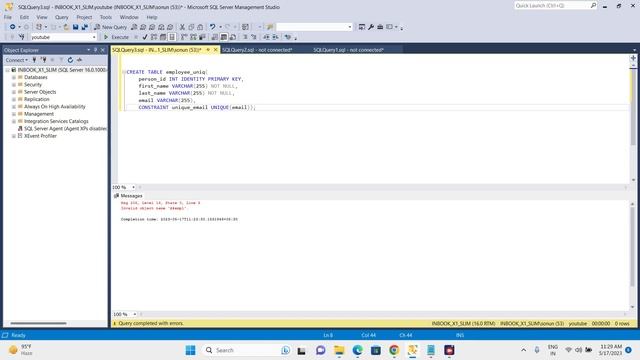The height and width of the screenshot is (360, 640).
Task: Open the File menu
Action: click(x=8, y=17)
